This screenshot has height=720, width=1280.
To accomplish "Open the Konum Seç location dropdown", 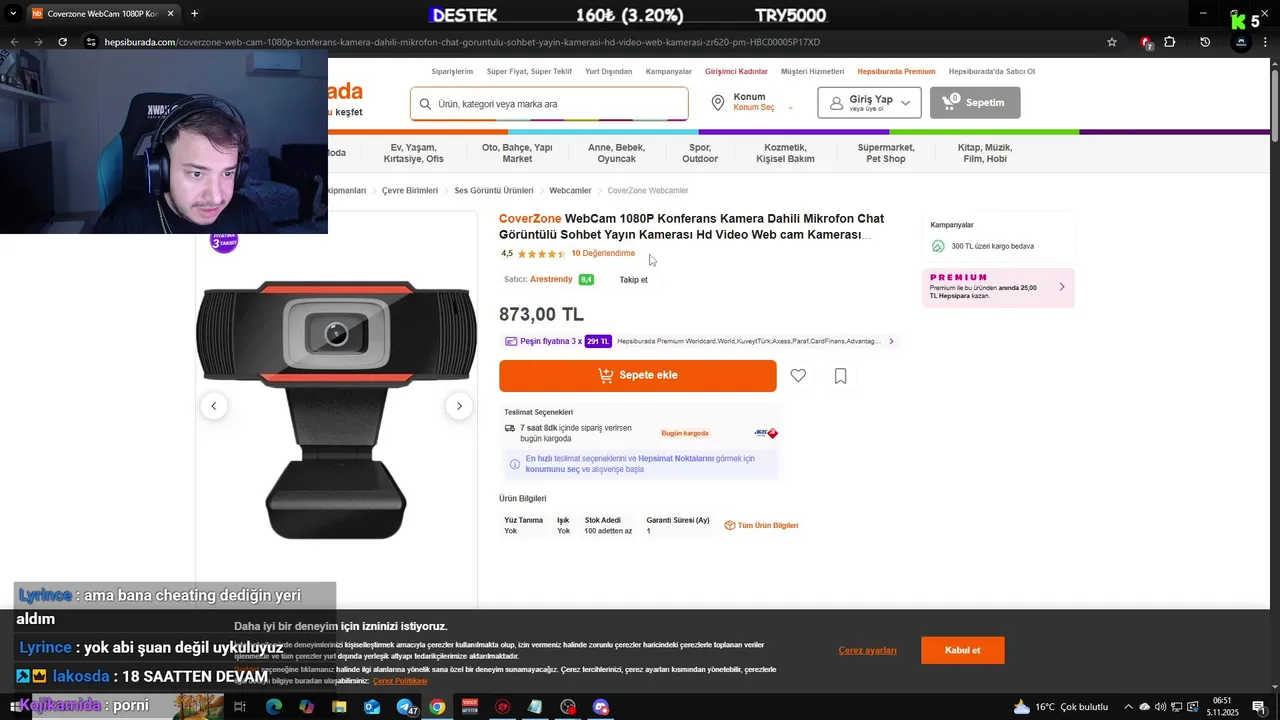I will coord(763,108).
